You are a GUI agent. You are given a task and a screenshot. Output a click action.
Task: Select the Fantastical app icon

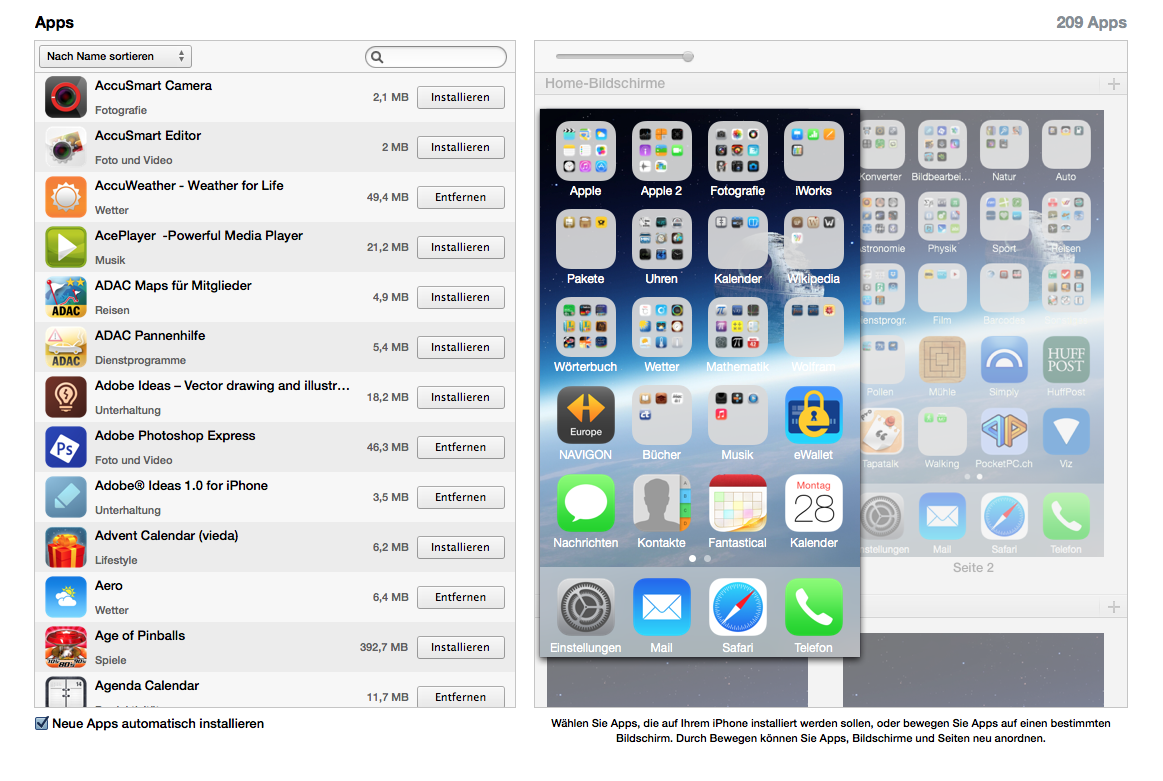[737, 502]
